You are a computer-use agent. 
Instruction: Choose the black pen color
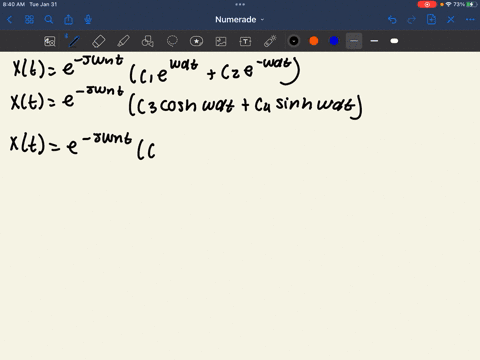coord(294,41)
